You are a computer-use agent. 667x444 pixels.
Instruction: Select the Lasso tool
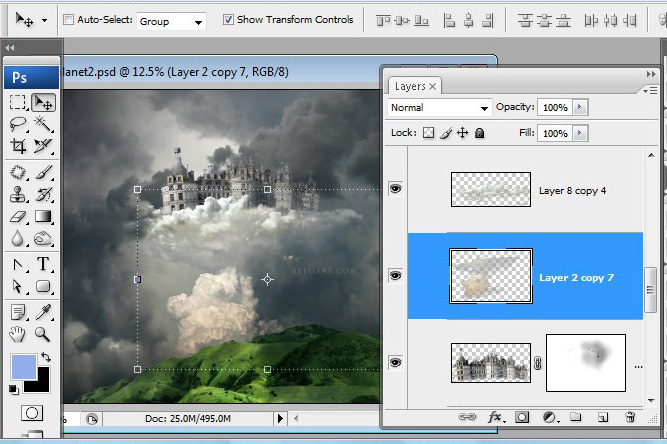click(x=17, y=124)
